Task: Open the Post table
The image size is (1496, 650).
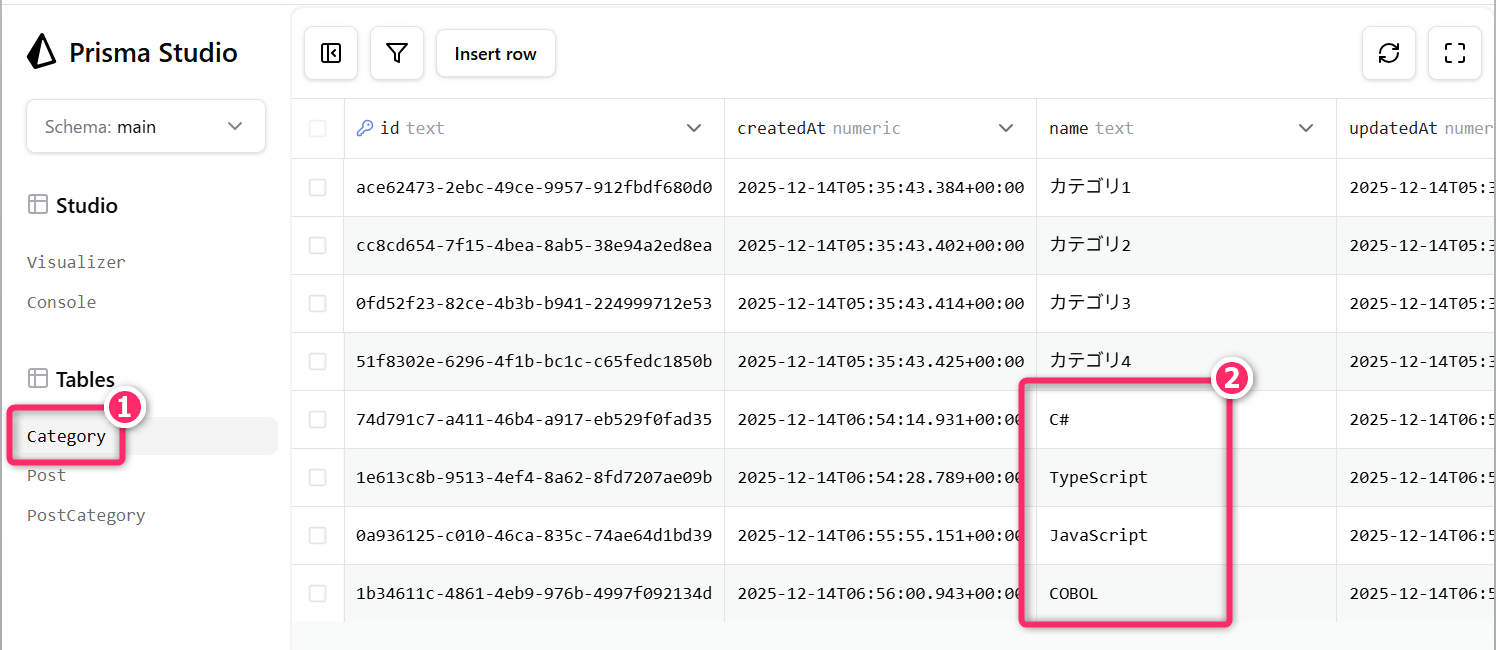Action: (47, 476)
